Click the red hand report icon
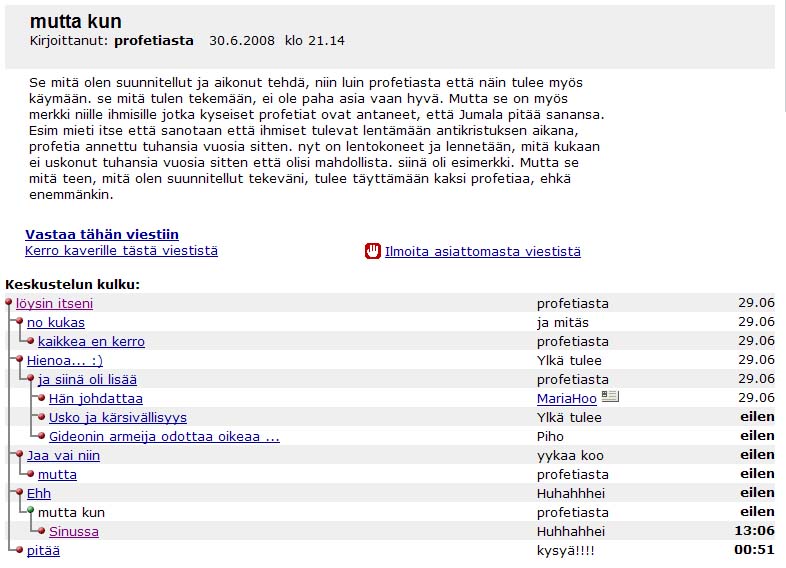The image size is (786, 568). pyautogui.click(x=373, y=251)
